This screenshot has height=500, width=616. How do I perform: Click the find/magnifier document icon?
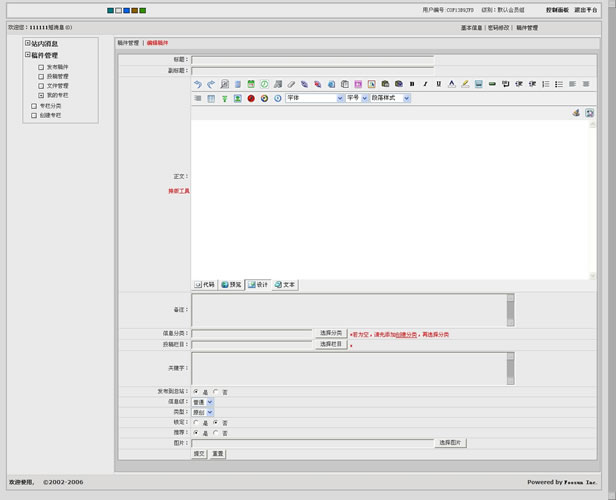pos(224,84)
